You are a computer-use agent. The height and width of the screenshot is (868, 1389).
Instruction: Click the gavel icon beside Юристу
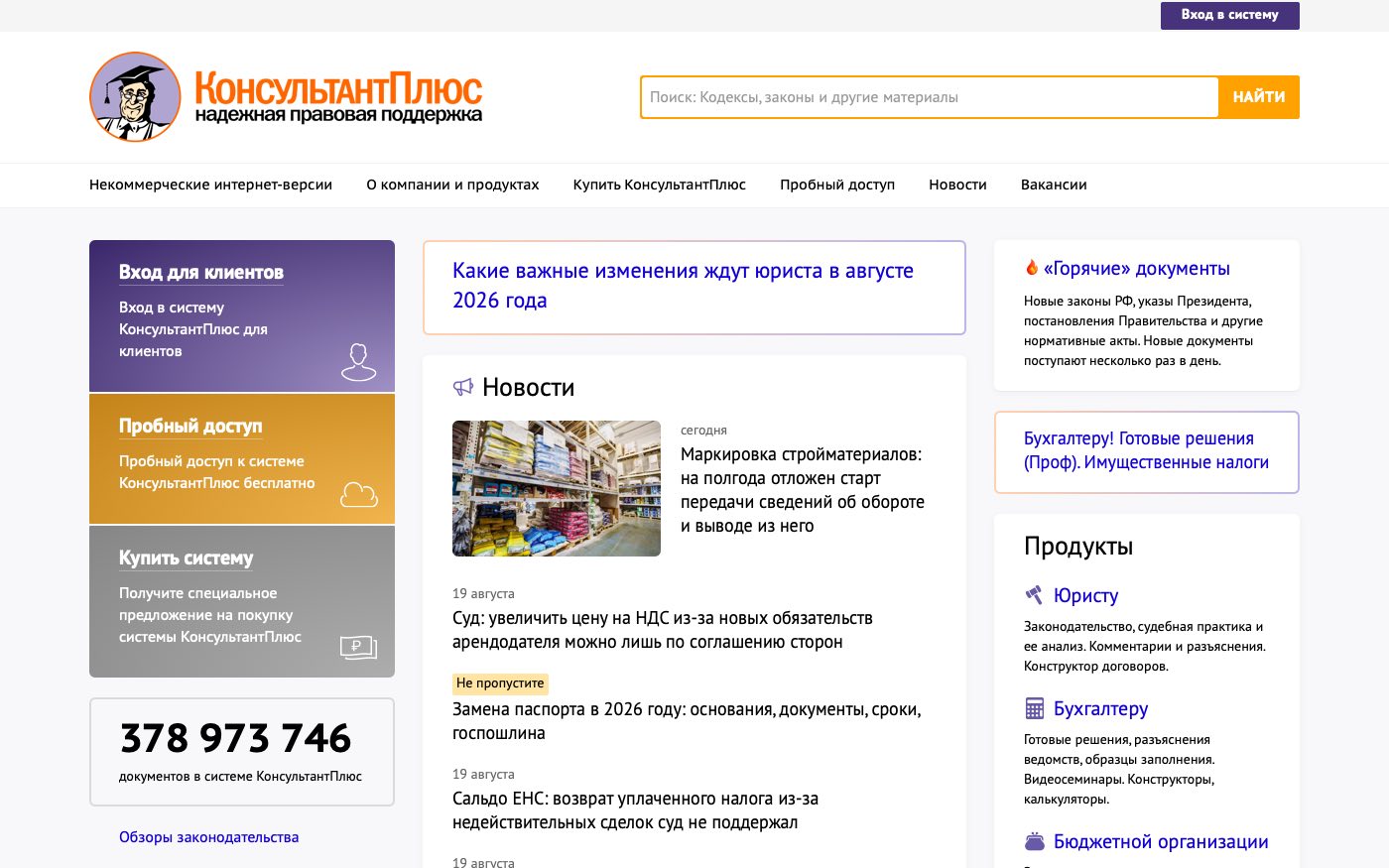click(1034, 595)
